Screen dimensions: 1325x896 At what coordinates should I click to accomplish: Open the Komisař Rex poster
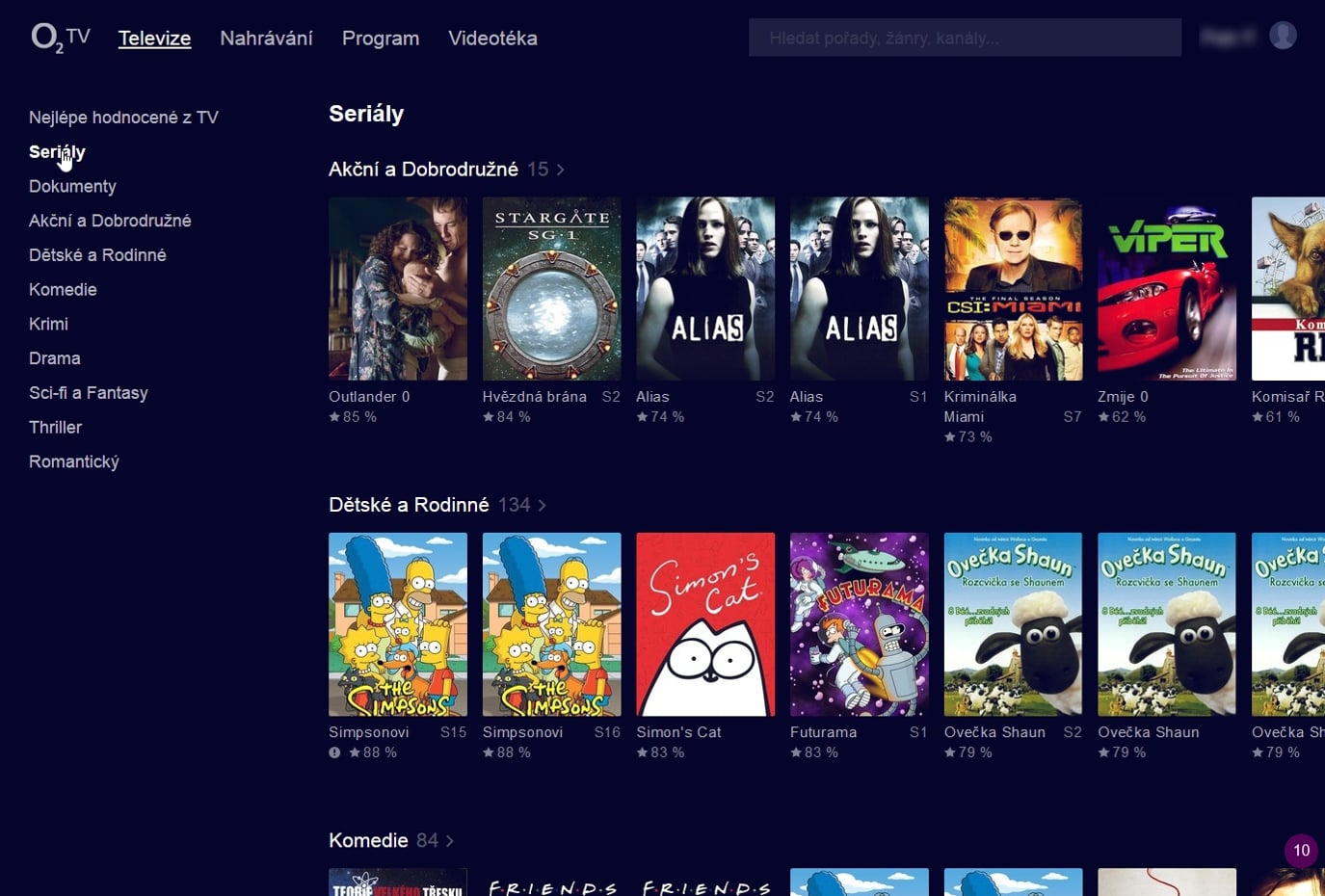[1288, 289]
